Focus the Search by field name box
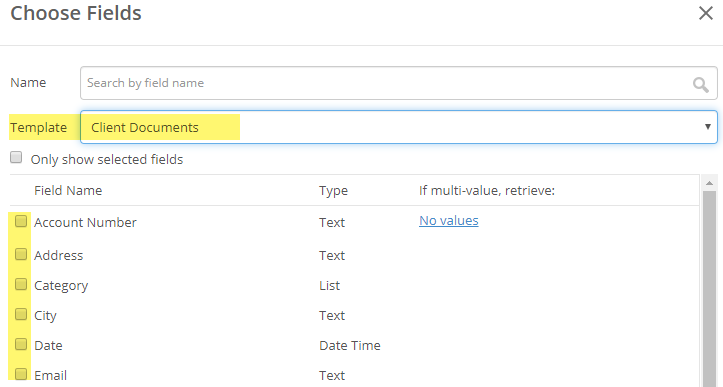 pos(399,83)
